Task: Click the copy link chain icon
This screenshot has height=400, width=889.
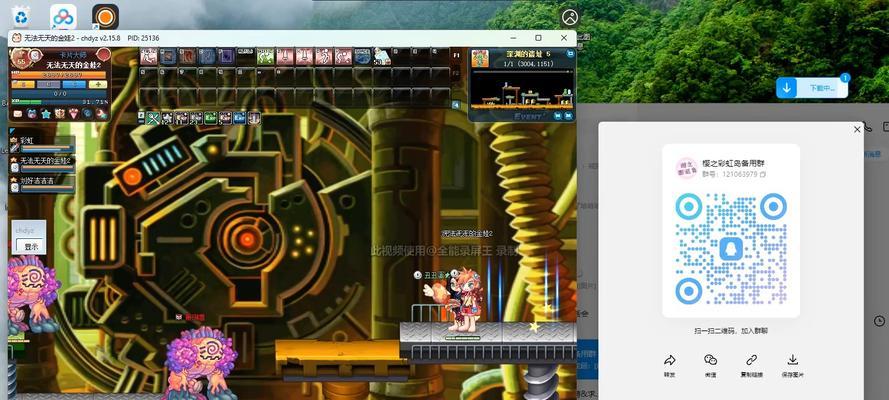Action: tap(751, 360)
